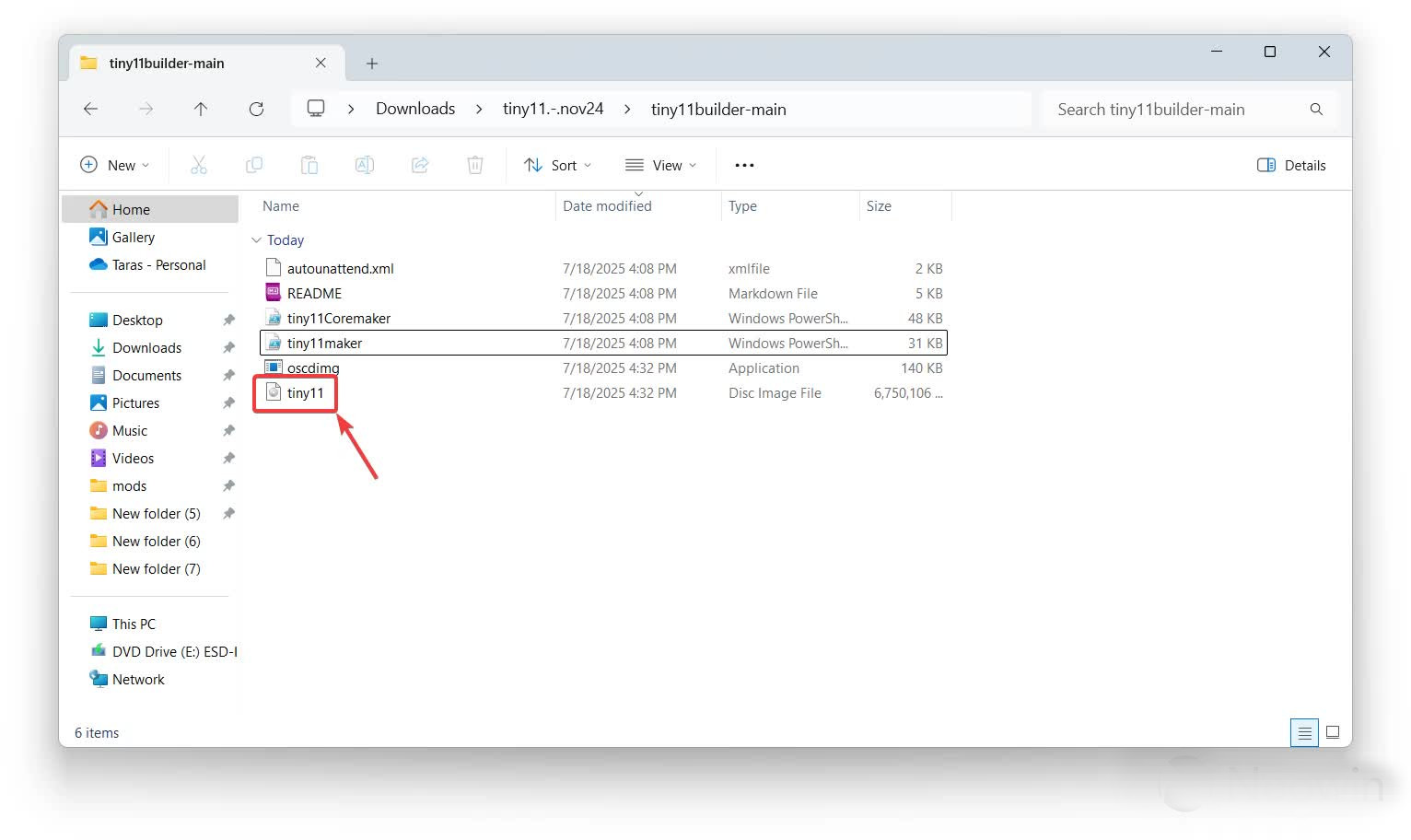This screenshot has width=1411, height=840.
Task: Select the oscdimg application
Action: coord(603,368)
